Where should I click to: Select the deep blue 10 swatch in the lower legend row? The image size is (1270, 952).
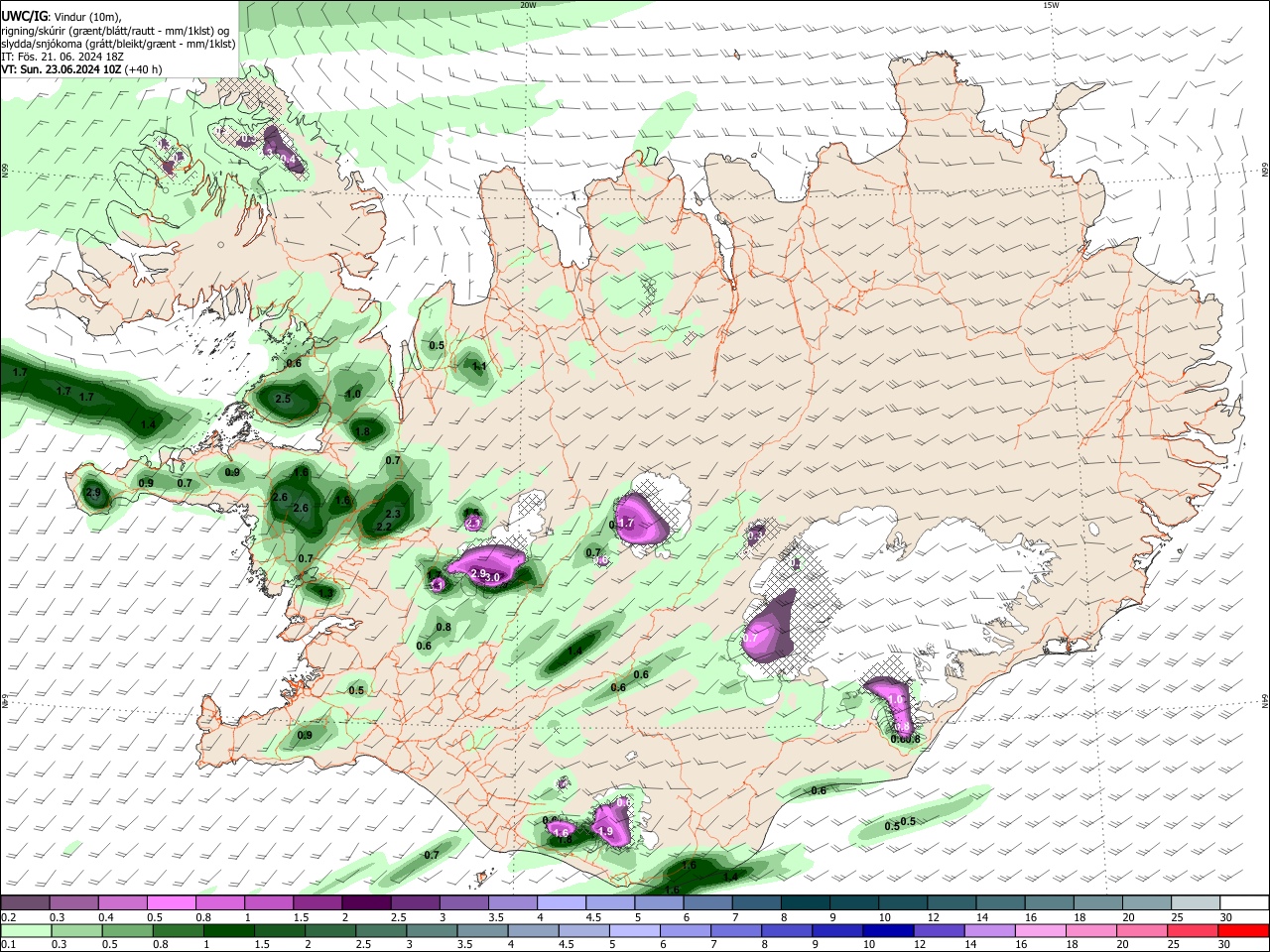click(887, 930)
